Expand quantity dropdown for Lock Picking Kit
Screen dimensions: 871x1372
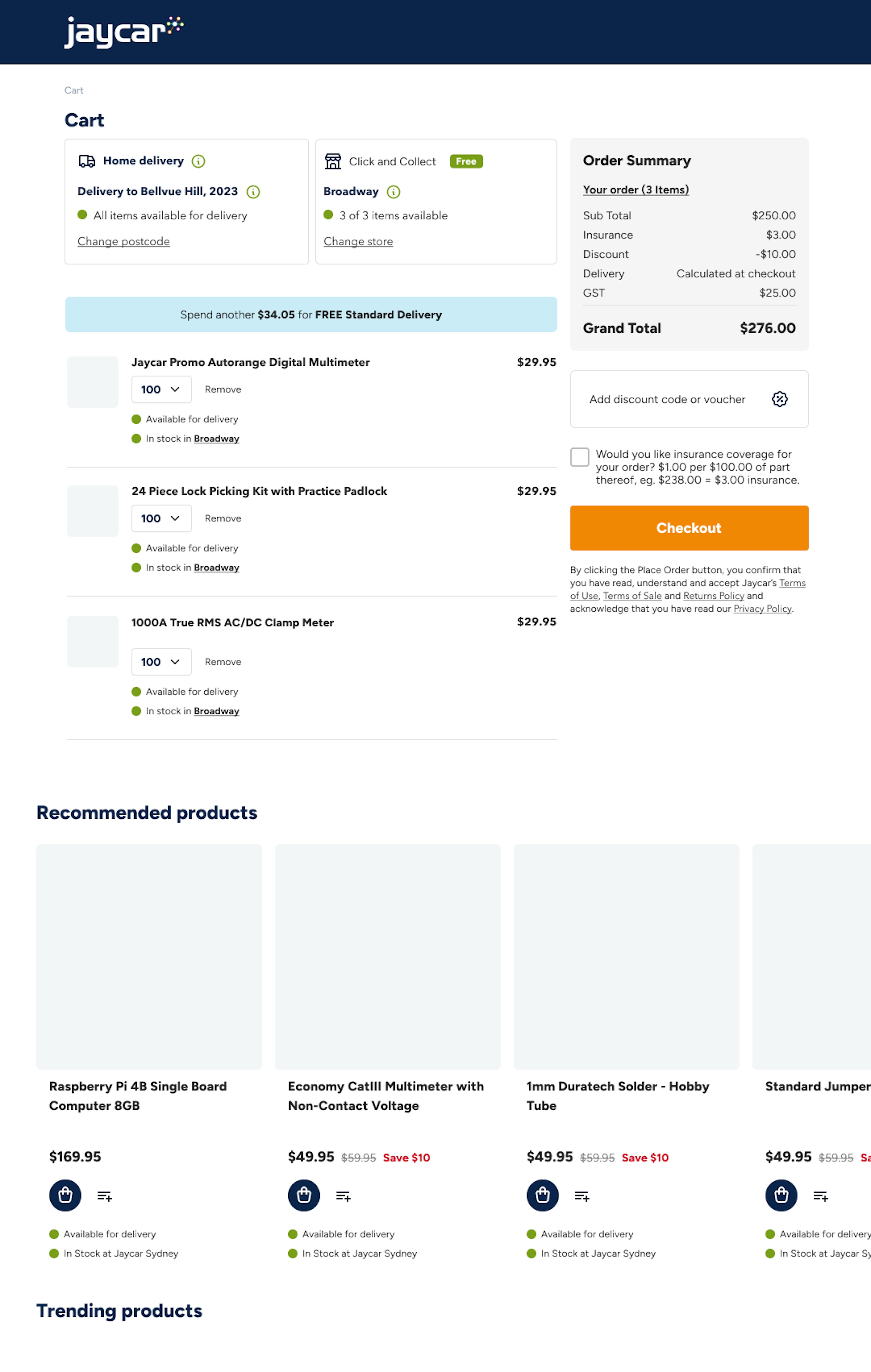[x=161, y=518]
